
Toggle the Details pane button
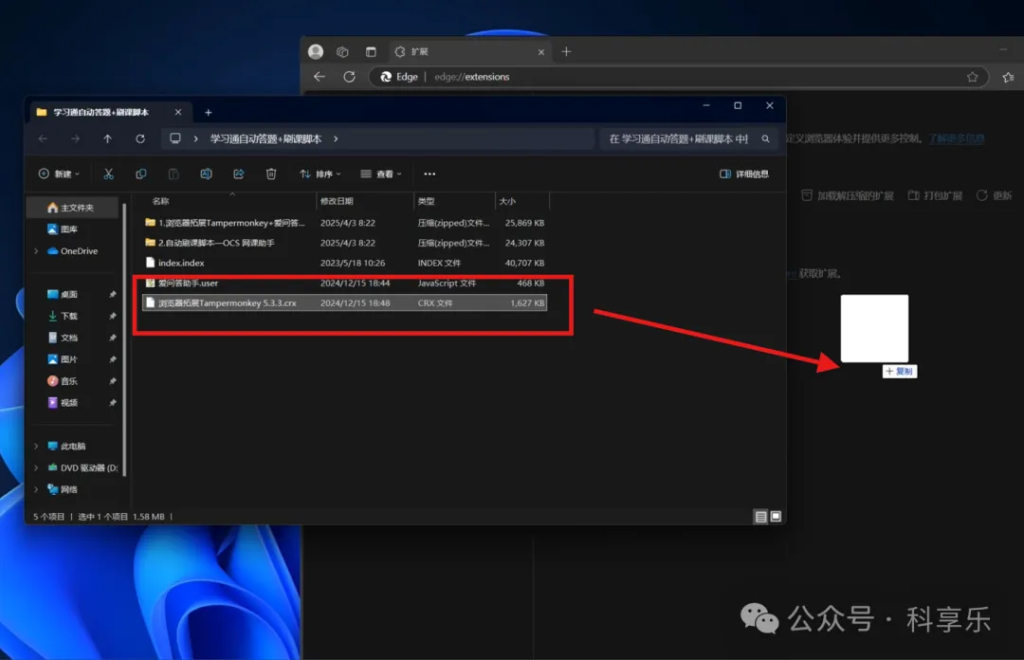click(x=744, y=174)
